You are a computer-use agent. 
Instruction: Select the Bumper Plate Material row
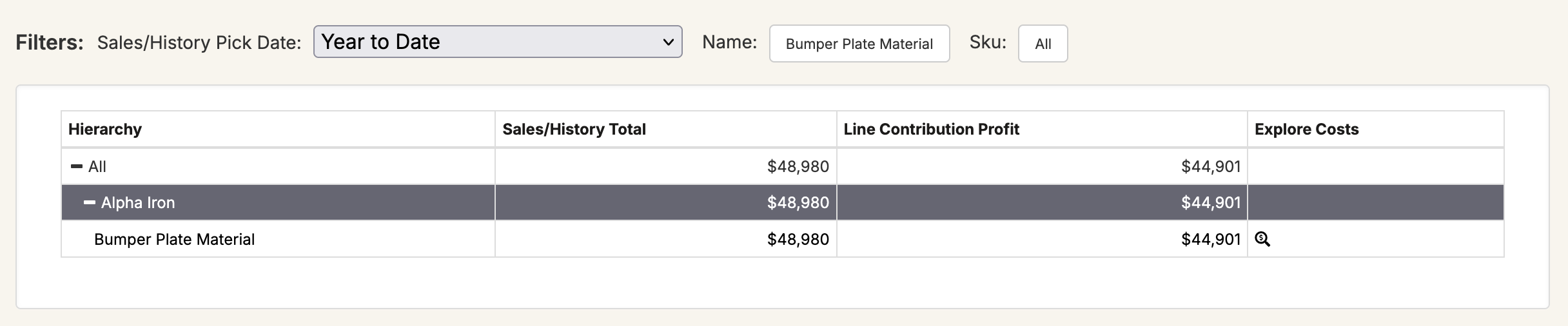tap(783, 239)
